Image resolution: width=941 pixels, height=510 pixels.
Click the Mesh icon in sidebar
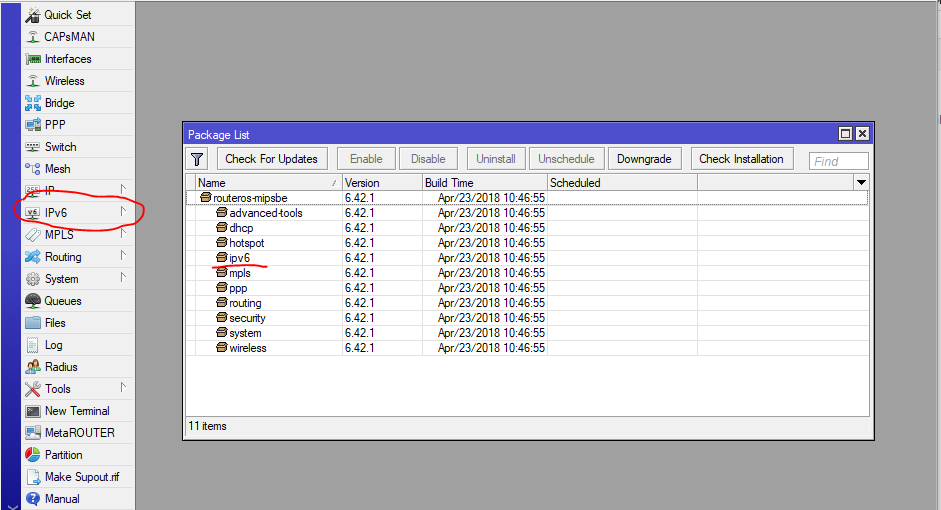(x=33, y=169)
